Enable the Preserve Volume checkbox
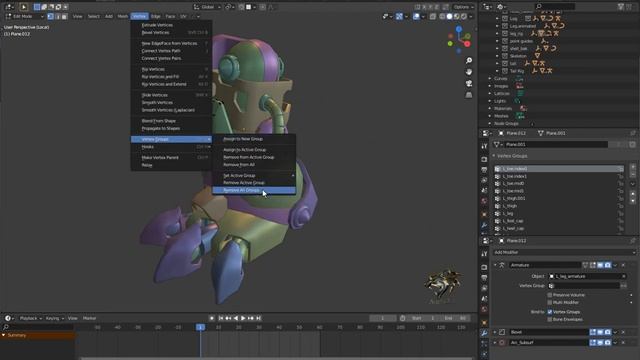Image resolution: width=640 pixels, height=360 pixels. coord(550,295)
